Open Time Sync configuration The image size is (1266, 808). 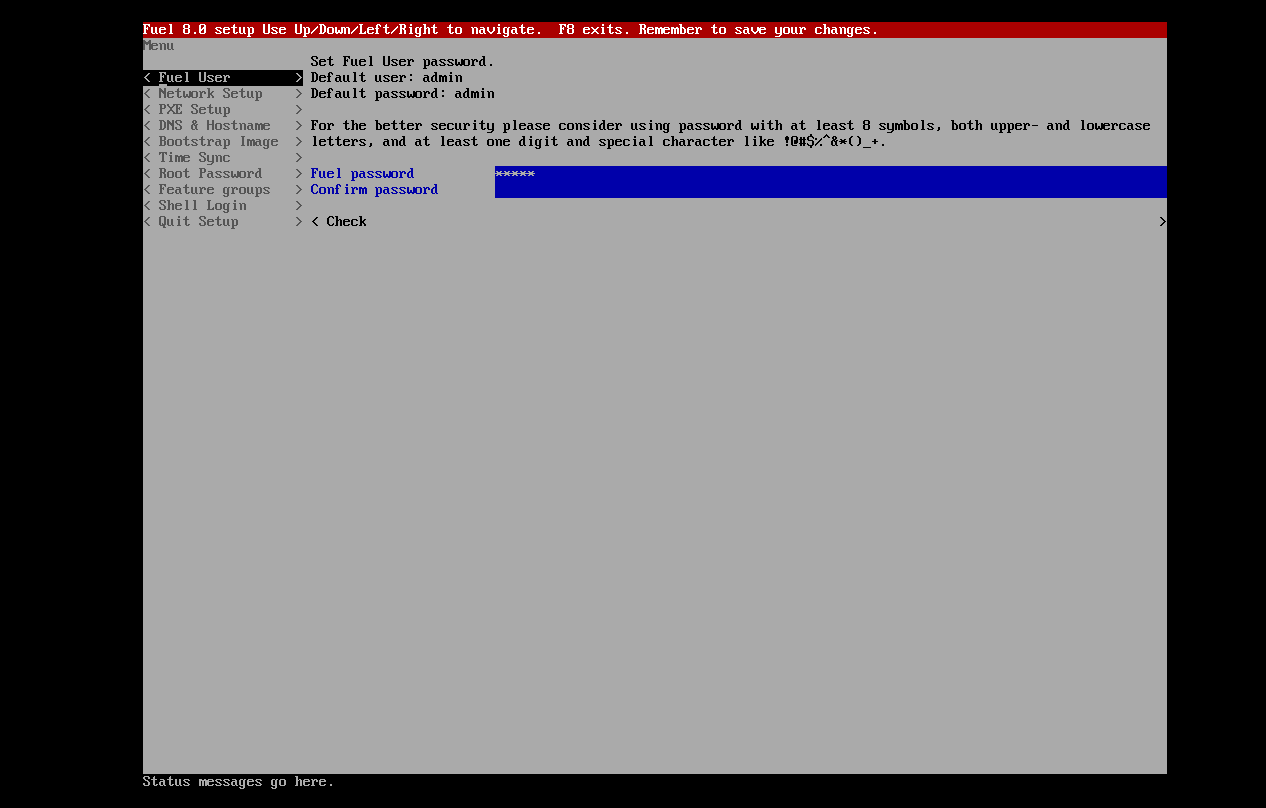click(x=222, y=158)
